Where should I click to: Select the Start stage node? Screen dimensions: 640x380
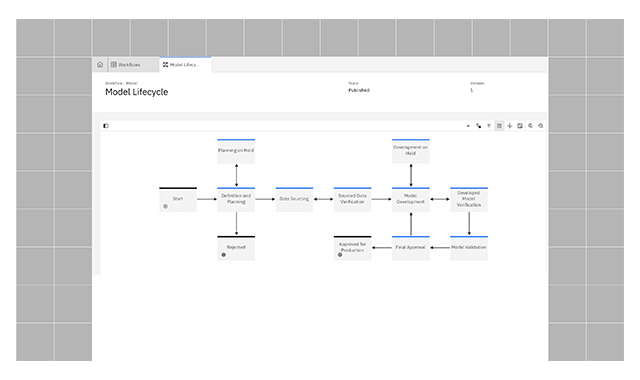(178, 200)
